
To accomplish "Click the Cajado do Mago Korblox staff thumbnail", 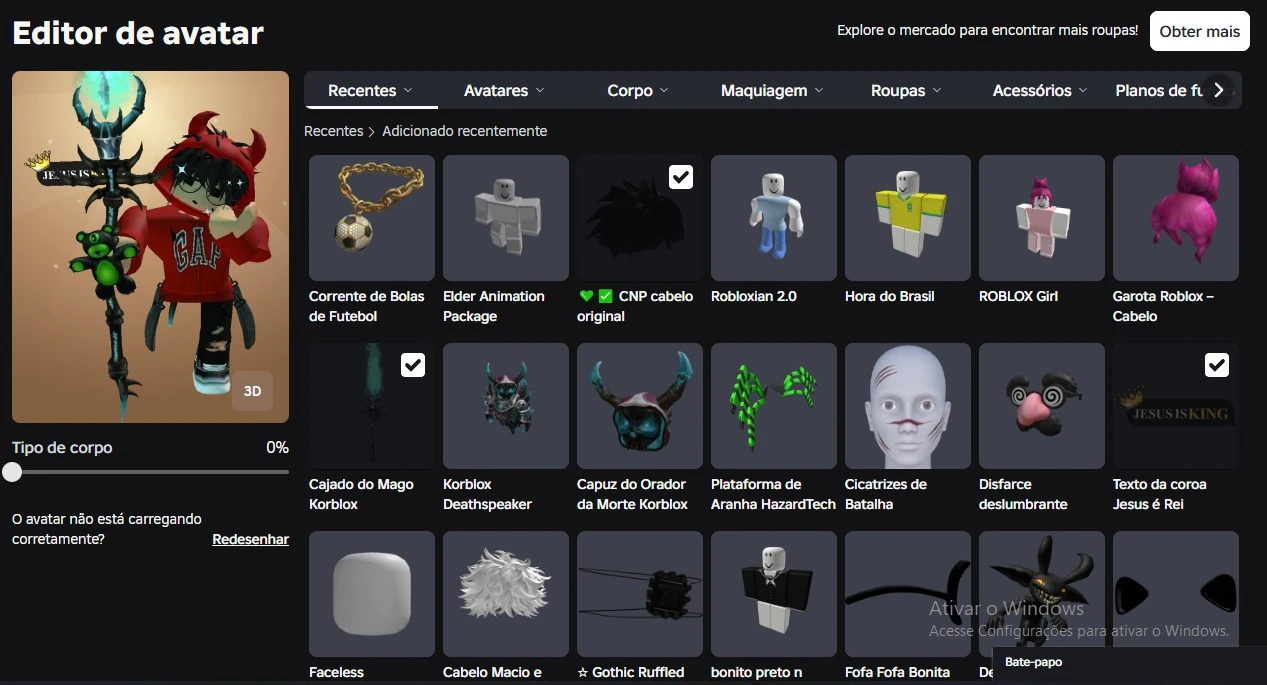I will 371,405.
